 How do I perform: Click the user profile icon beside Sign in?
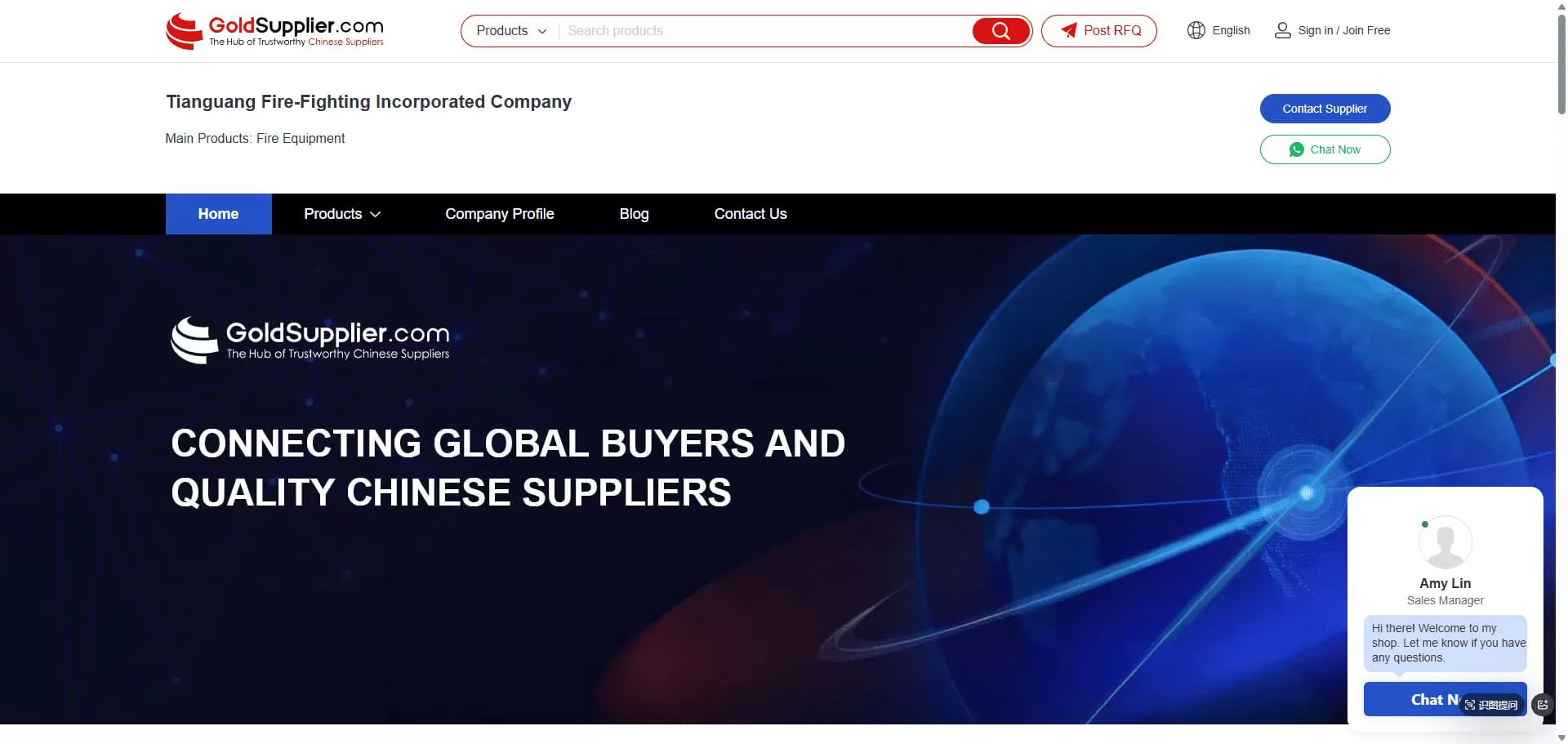1283,30
